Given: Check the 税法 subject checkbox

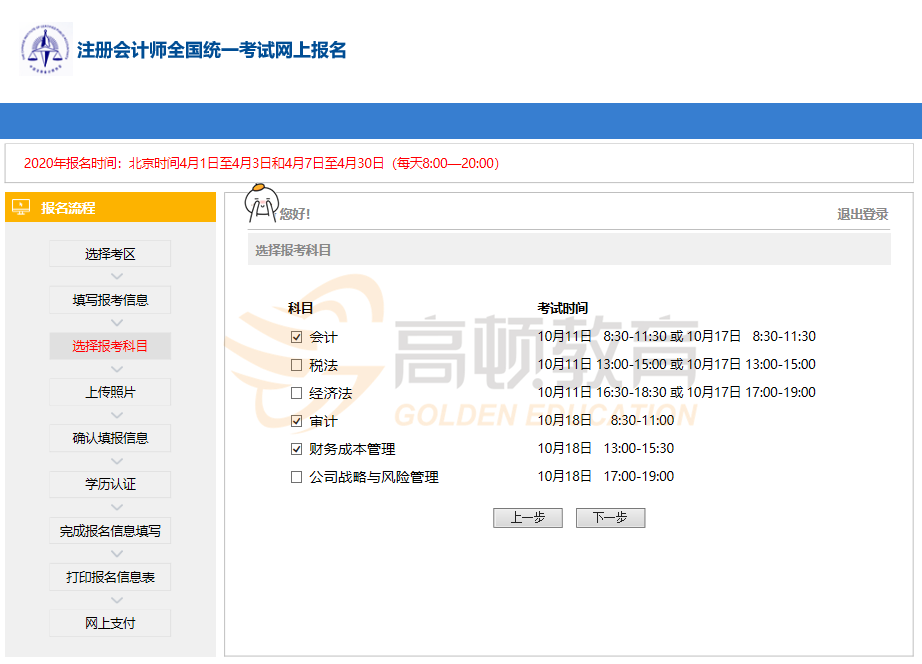Looking at the screenshot, I should pos(296,365).
